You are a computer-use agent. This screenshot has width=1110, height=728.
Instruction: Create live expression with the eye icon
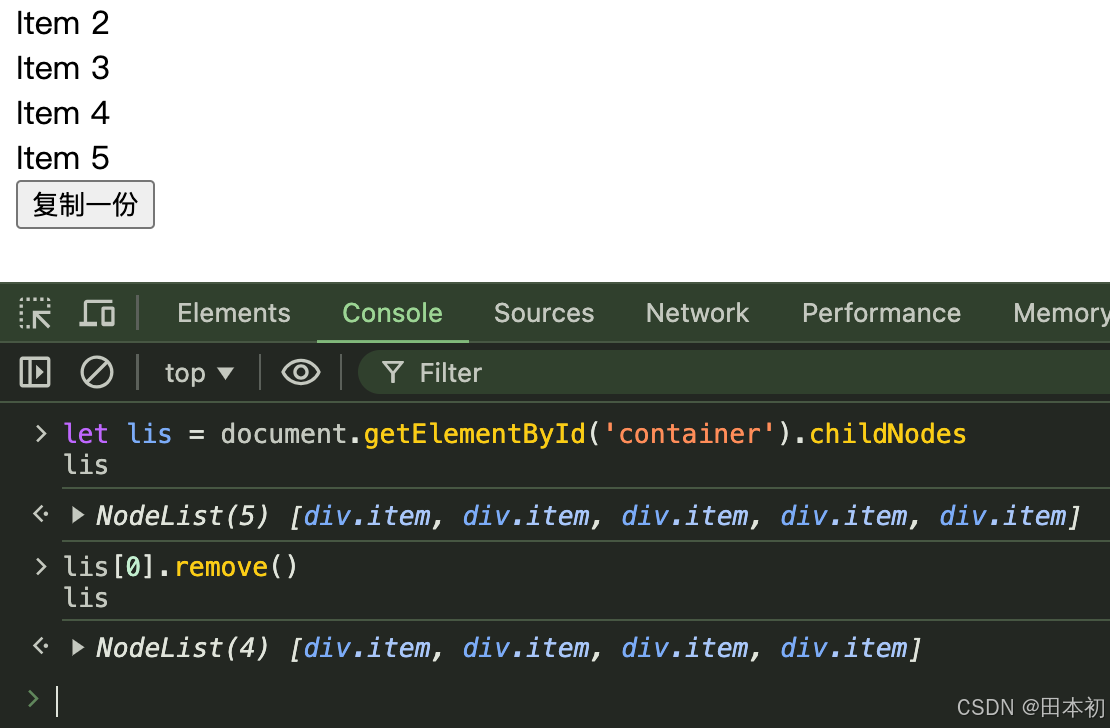(301, 372)
